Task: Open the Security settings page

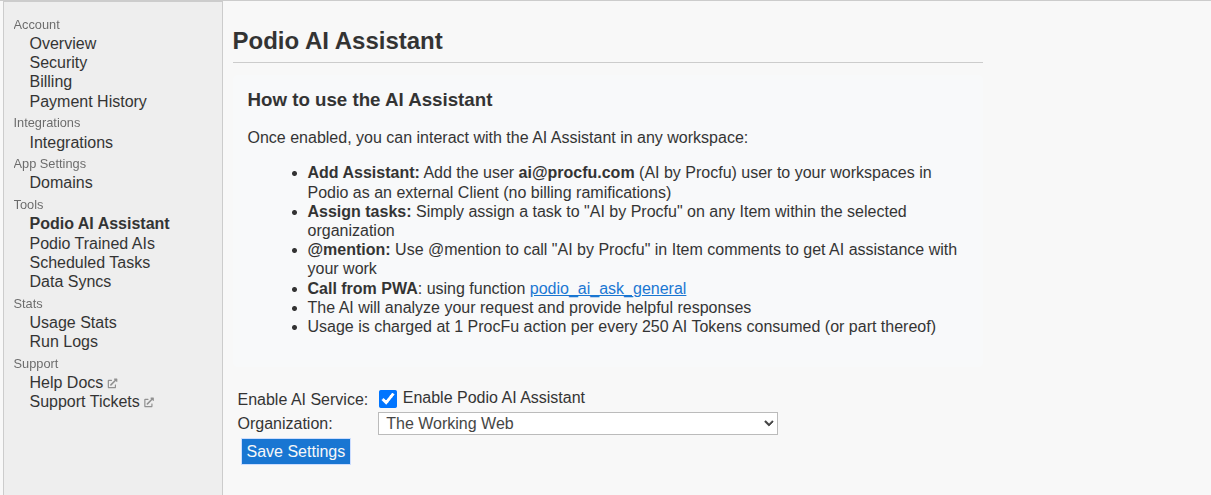Action: click(x=58, y=63)
